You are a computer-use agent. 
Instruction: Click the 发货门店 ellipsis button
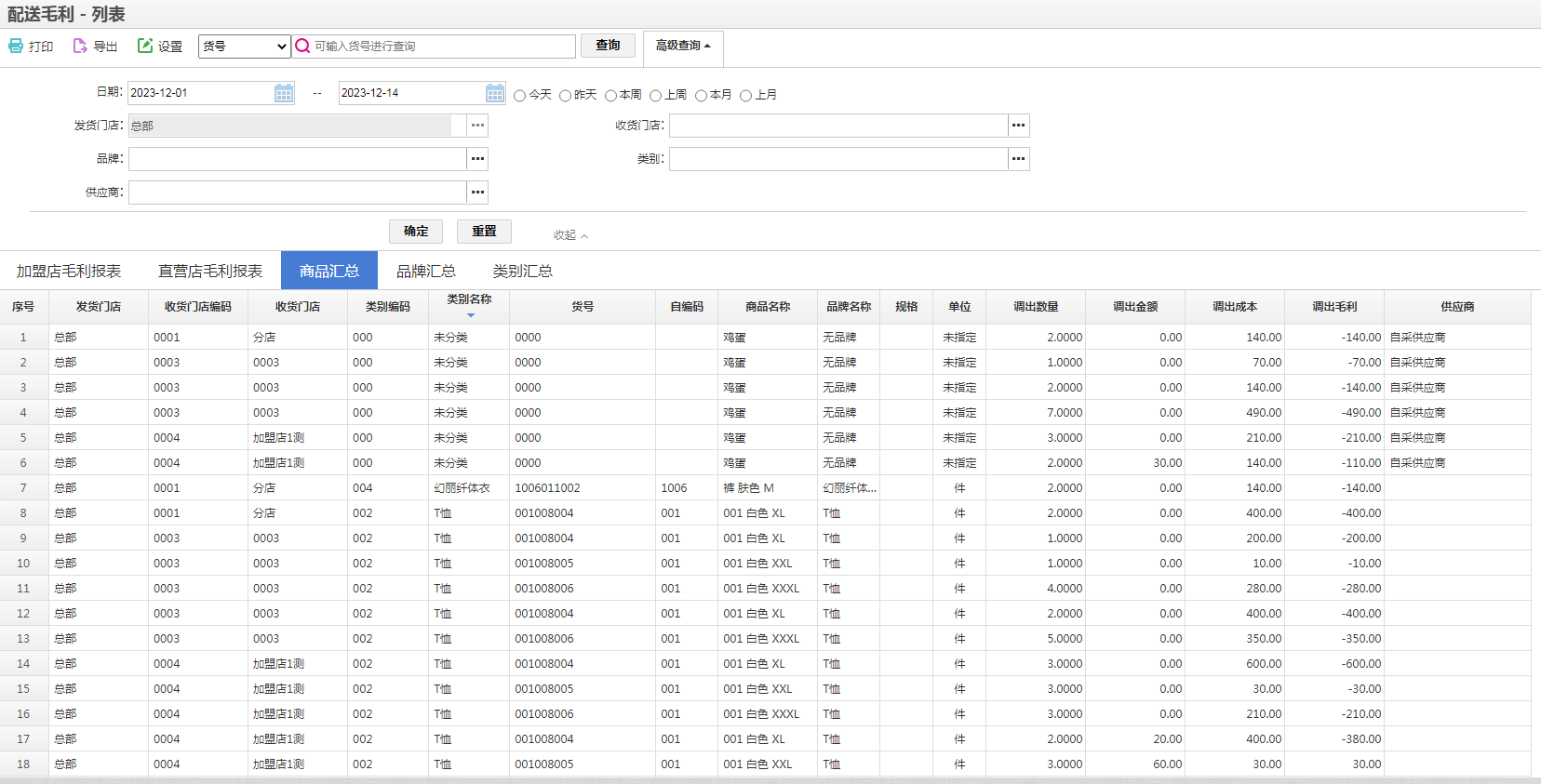(x=477, y=126)
